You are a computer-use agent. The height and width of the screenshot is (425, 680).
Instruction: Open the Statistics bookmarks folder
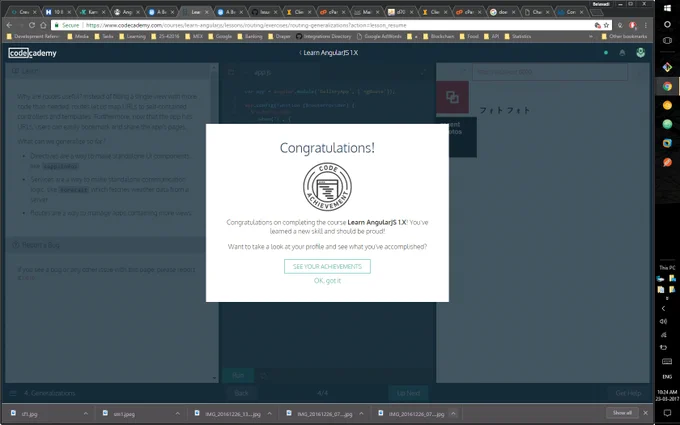pos(518,36)
